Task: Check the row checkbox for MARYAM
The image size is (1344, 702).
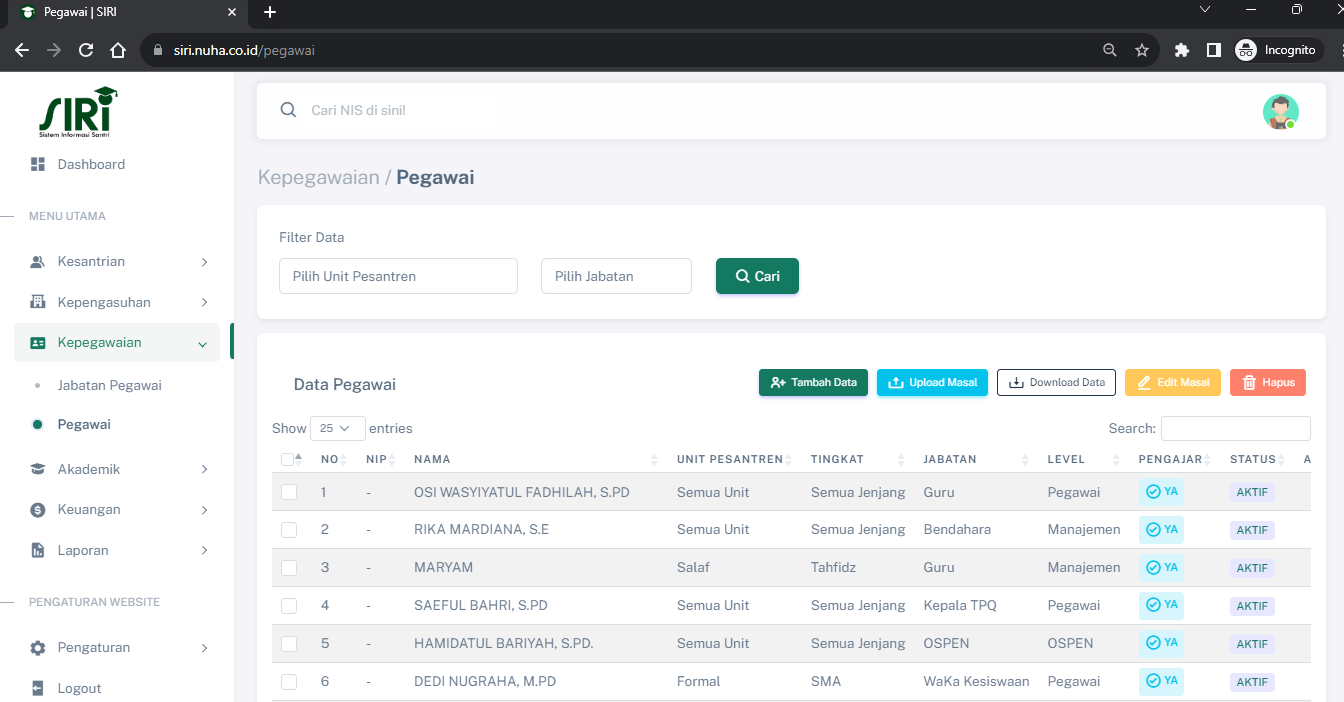Action: [289, 568]
